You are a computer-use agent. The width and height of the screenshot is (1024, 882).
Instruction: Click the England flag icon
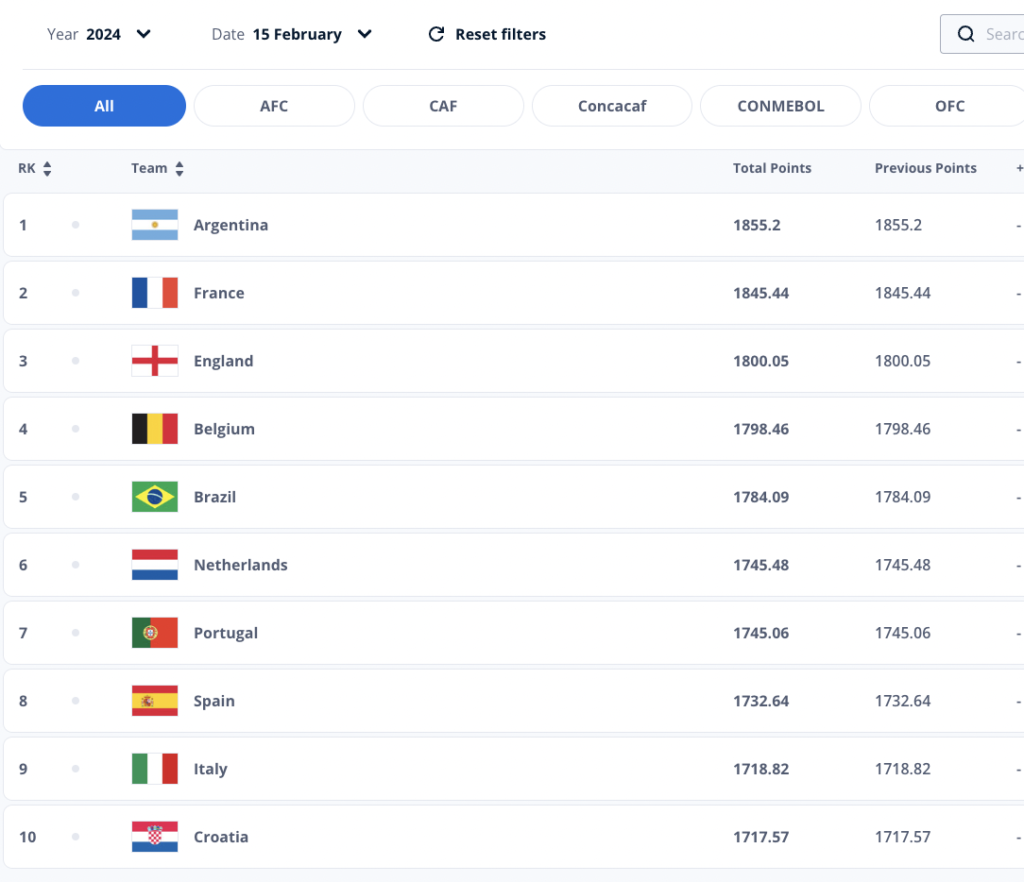[x=155, y=360]
